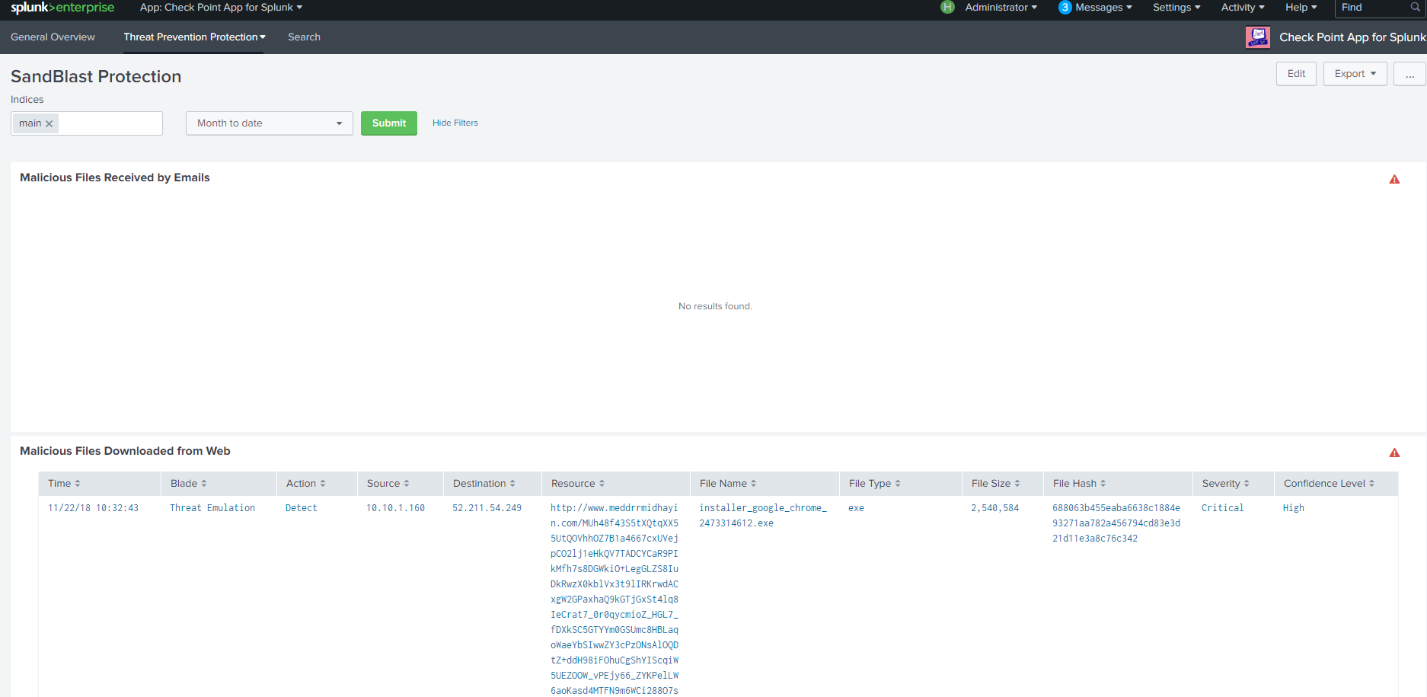Viewport: 1427px width, 697px height.
Task: Click the installer_google_chrome file name
Action: 763,515
